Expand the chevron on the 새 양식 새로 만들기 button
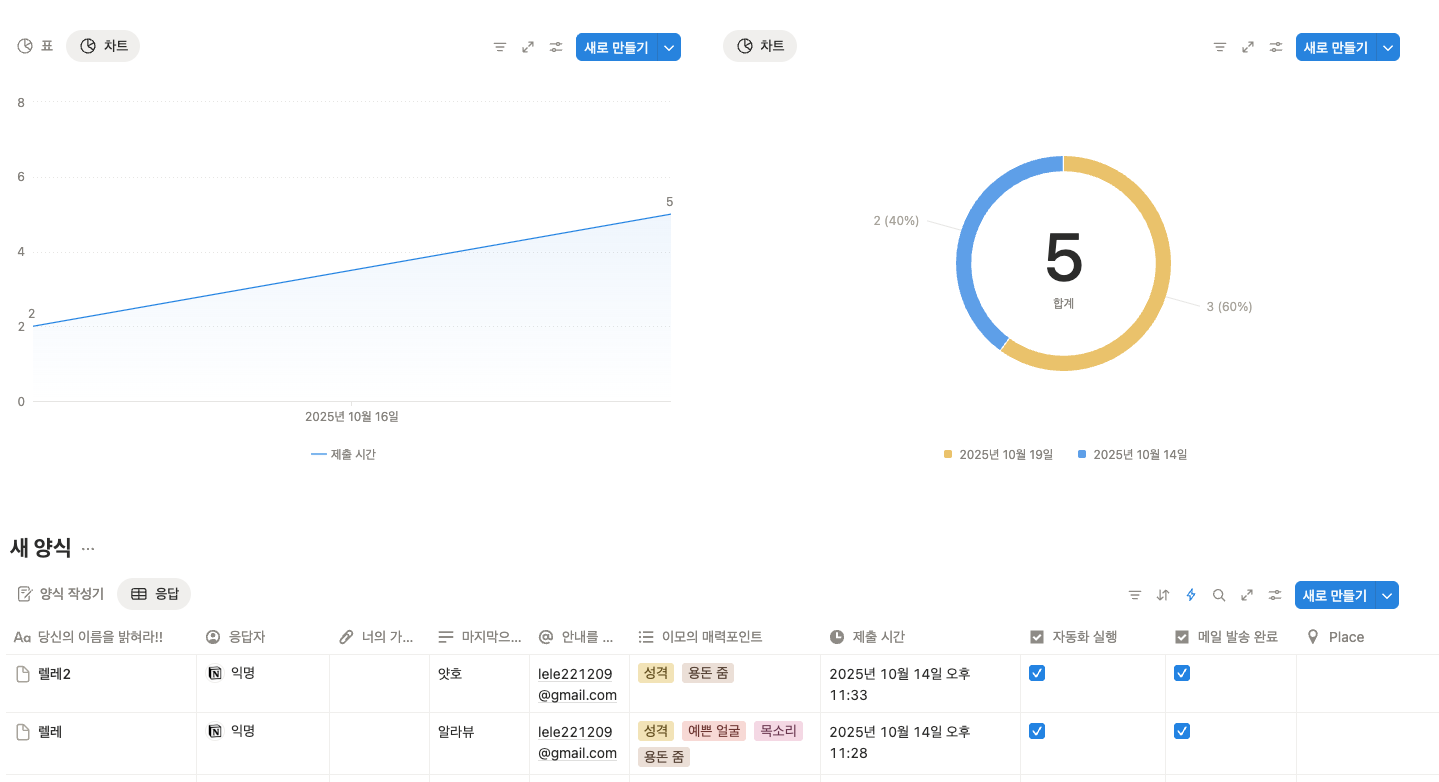The image size is (1439, 782). (x=1387, y=594)
